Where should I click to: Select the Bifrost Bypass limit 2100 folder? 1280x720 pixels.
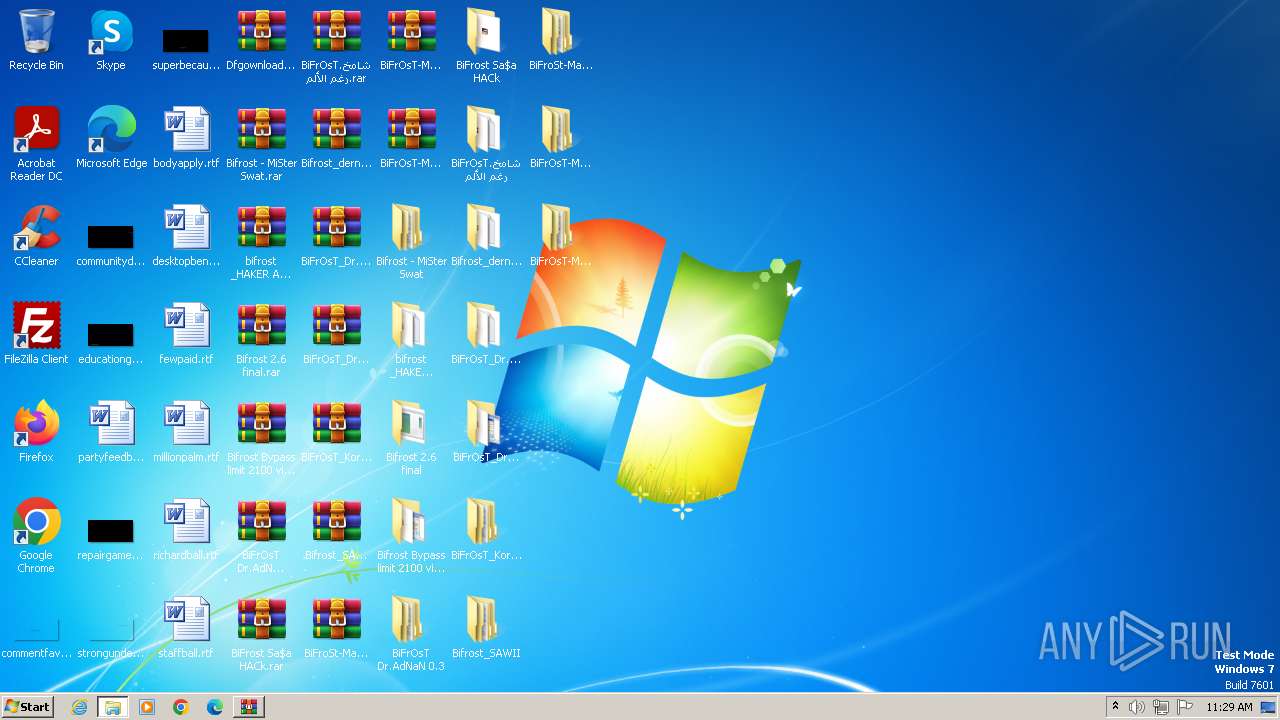[x=411, y=536]
